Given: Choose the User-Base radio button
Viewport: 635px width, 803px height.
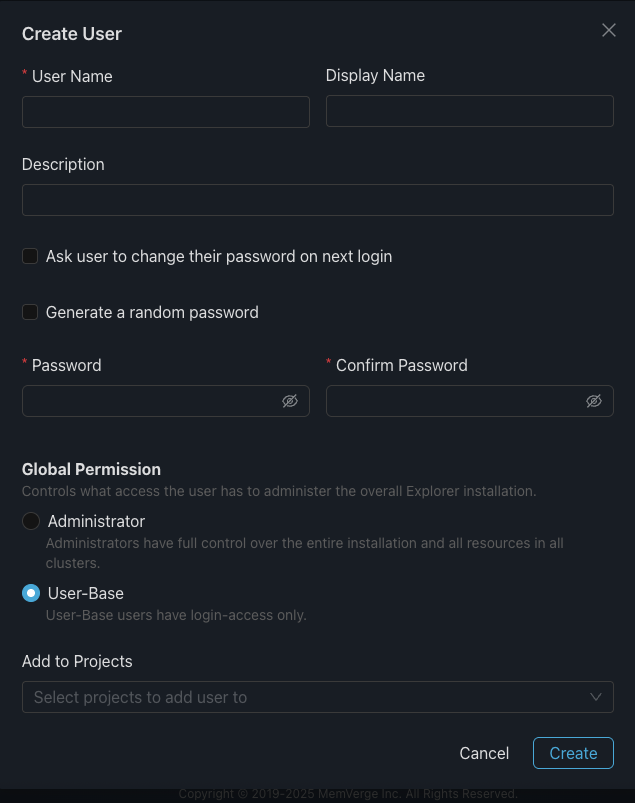Looking at the screenshot, I should pyautogui.click(x=31, y=593).
